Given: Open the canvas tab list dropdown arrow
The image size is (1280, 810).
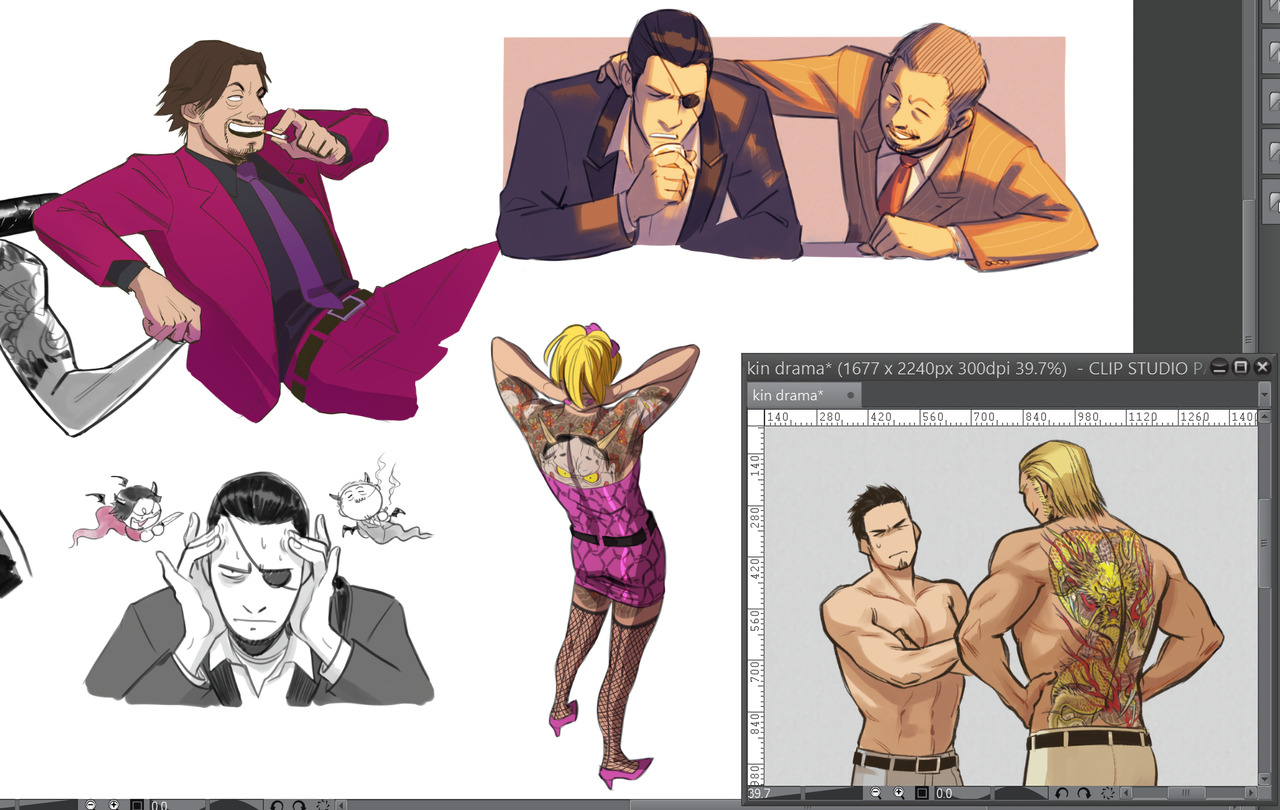Looking at the screenshot, I should 1264,395.
